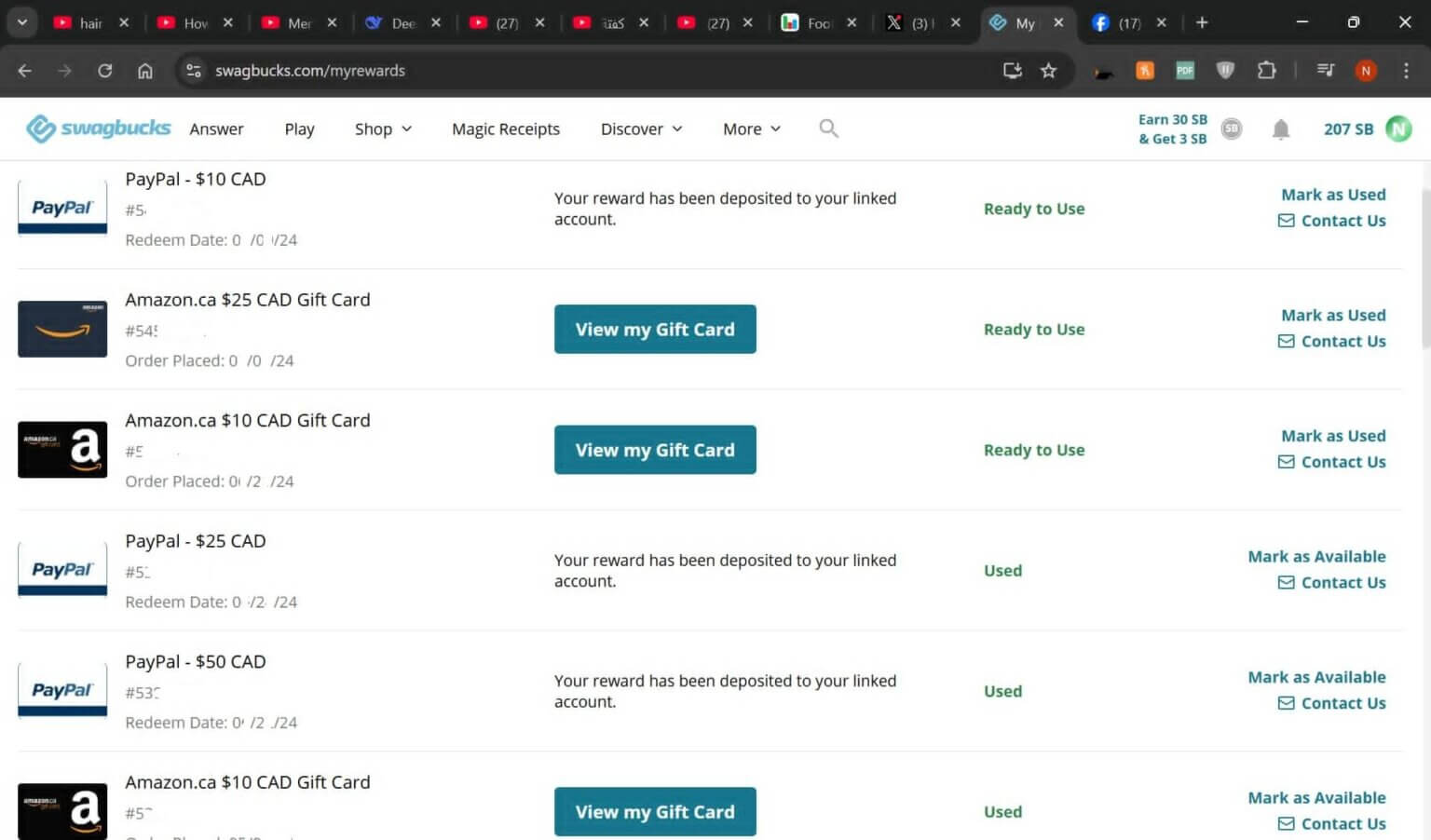Click the Amazon.ca $25 CAD card thumbnail

point(62,329)
